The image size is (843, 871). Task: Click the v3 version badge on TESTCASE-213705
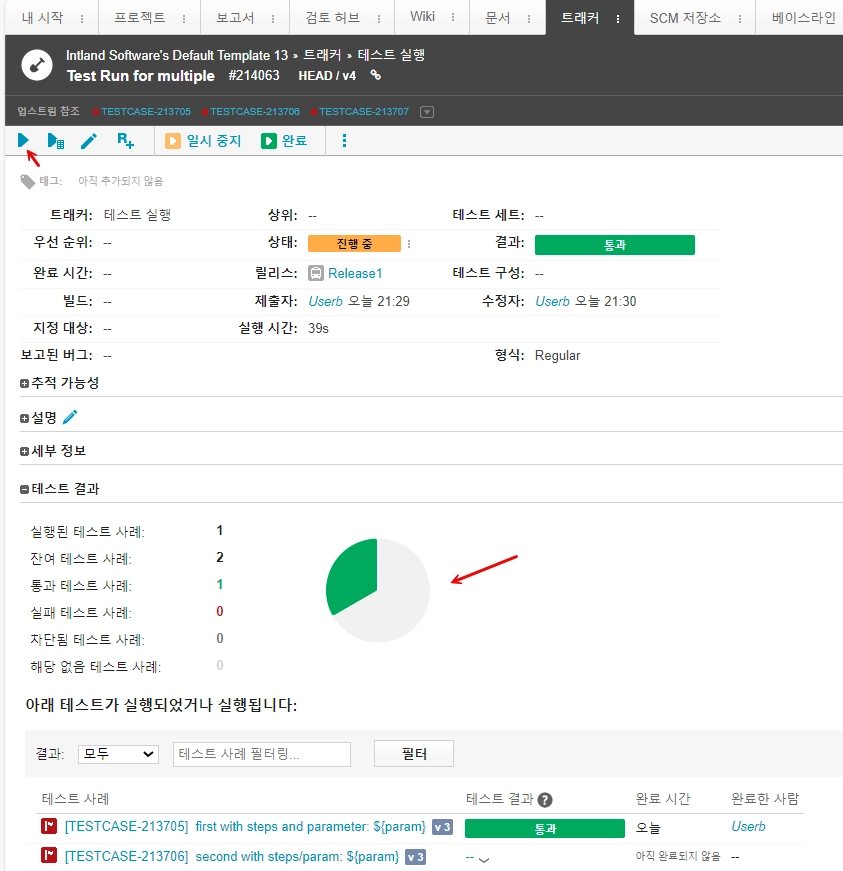tap(443, 827)
